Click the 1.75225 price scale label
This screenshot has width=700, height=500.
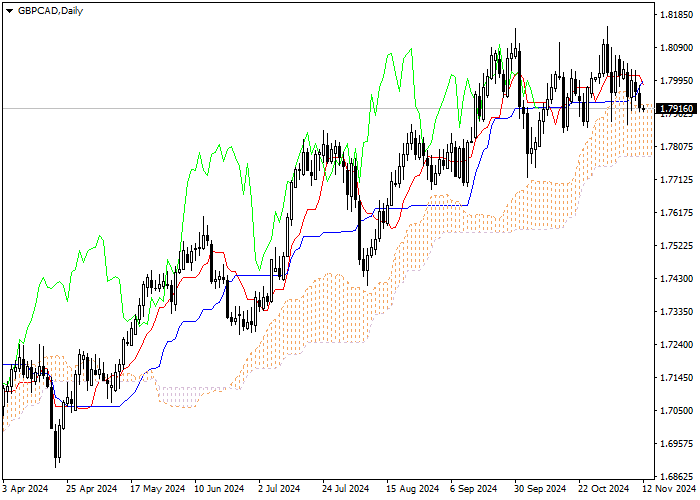(x=676, y=246)
